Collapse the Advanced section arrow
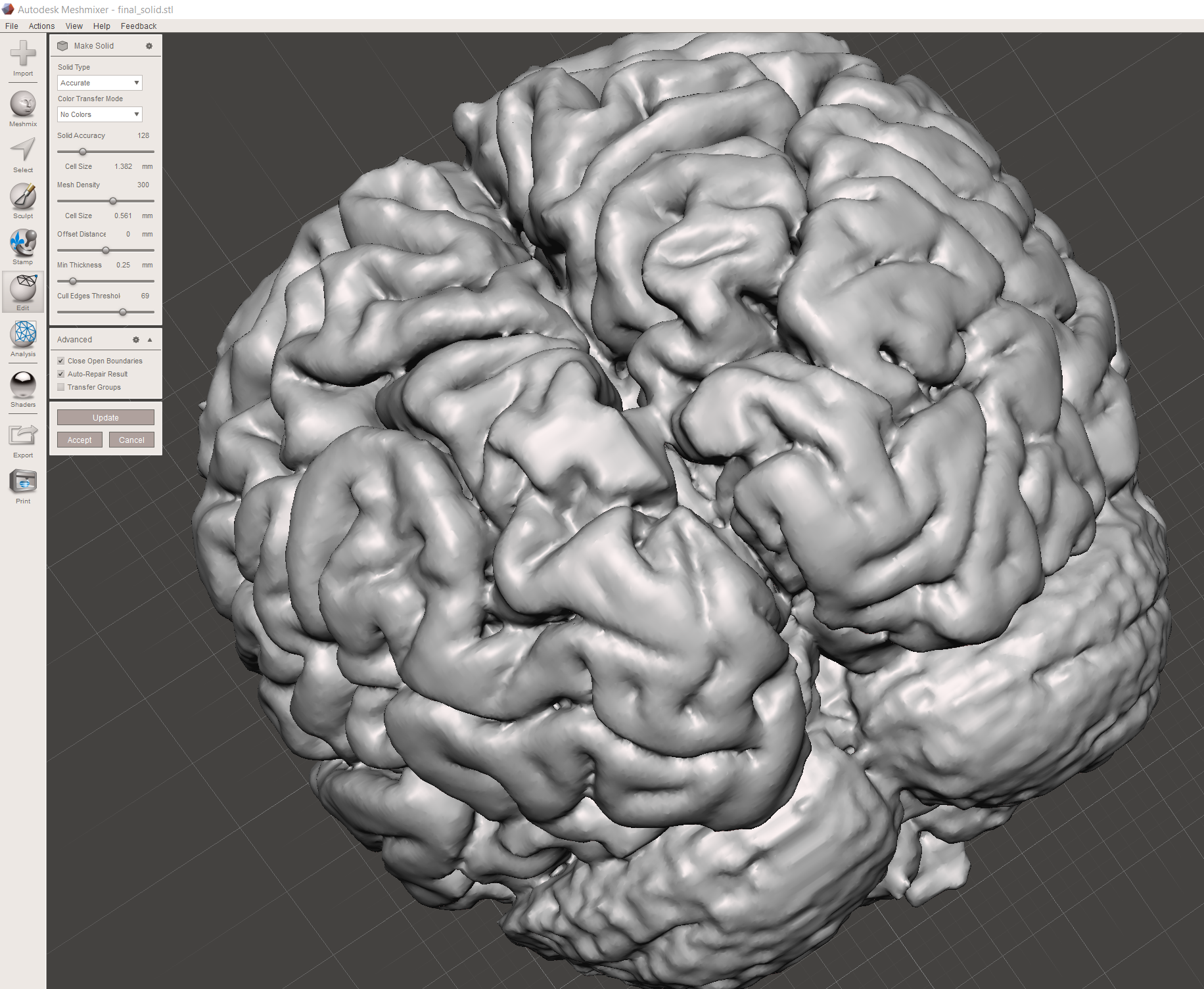This screenshot has width=1204, height=989. click(150, 340)
